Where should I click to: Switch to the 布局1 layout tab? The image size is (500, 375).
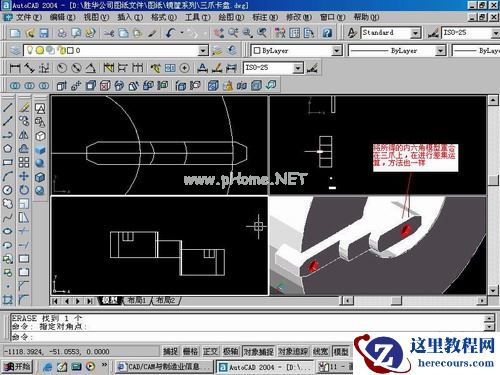pos(136,300)
